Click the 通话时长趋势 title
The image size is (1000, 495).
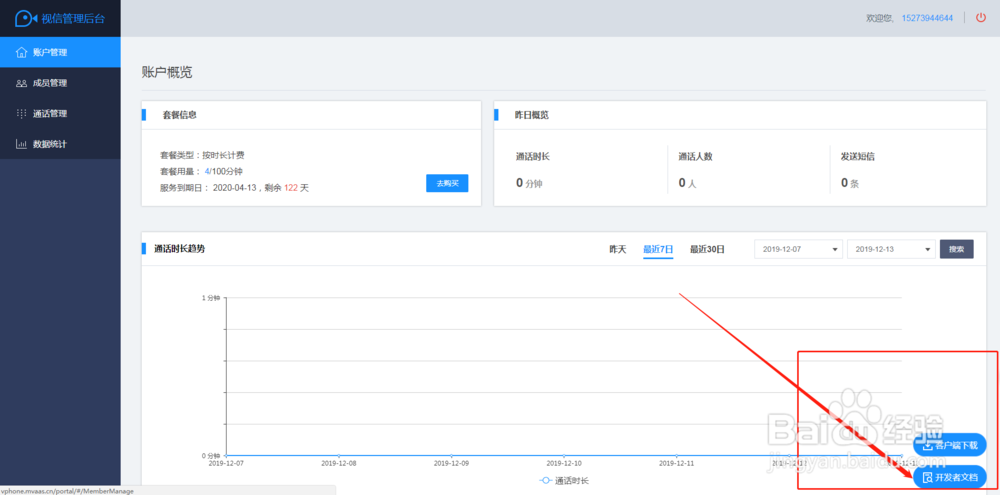tap(179, 249)
